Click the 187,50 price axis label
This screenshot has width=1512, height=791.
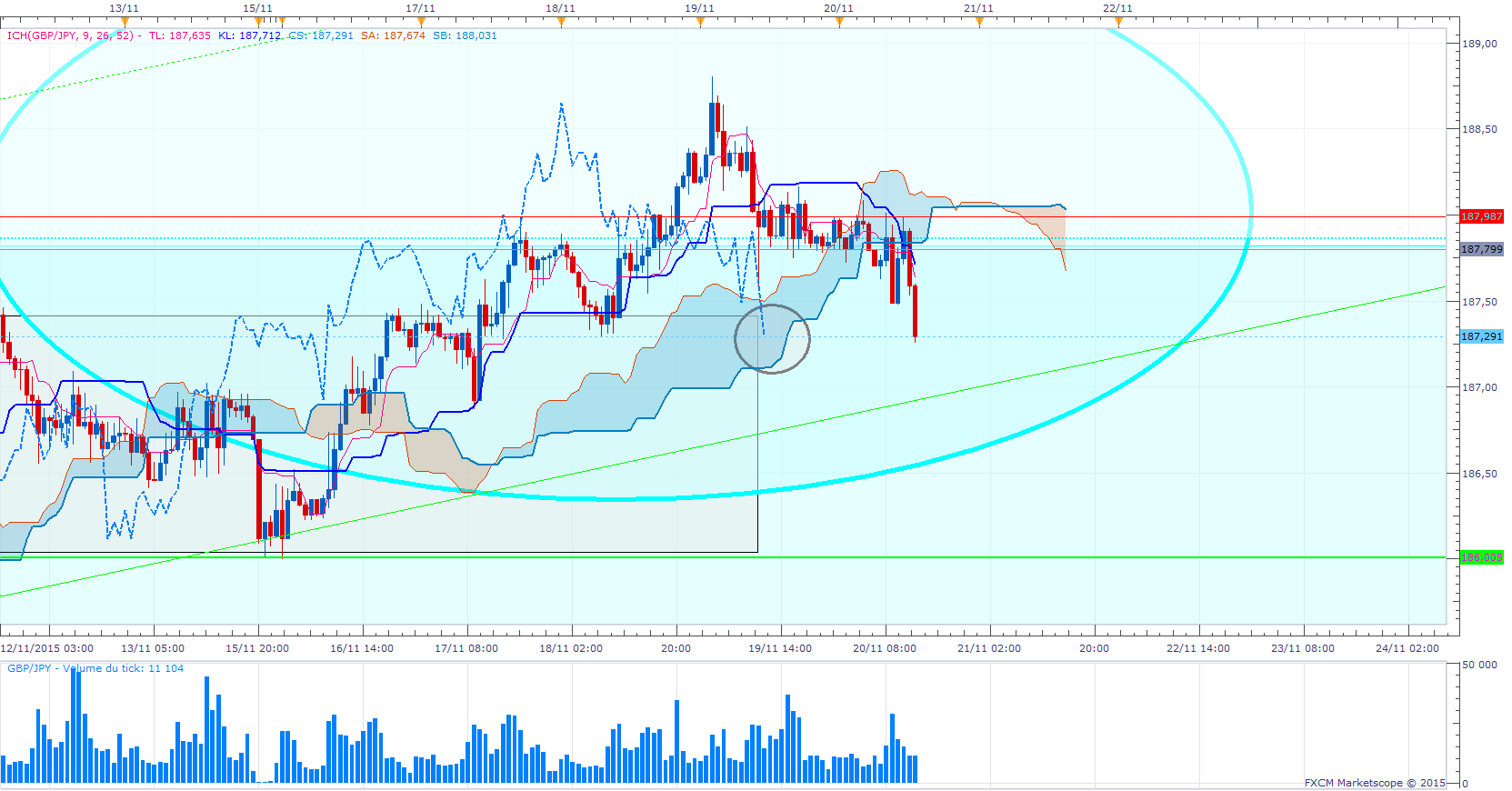tap(1479, 302)
